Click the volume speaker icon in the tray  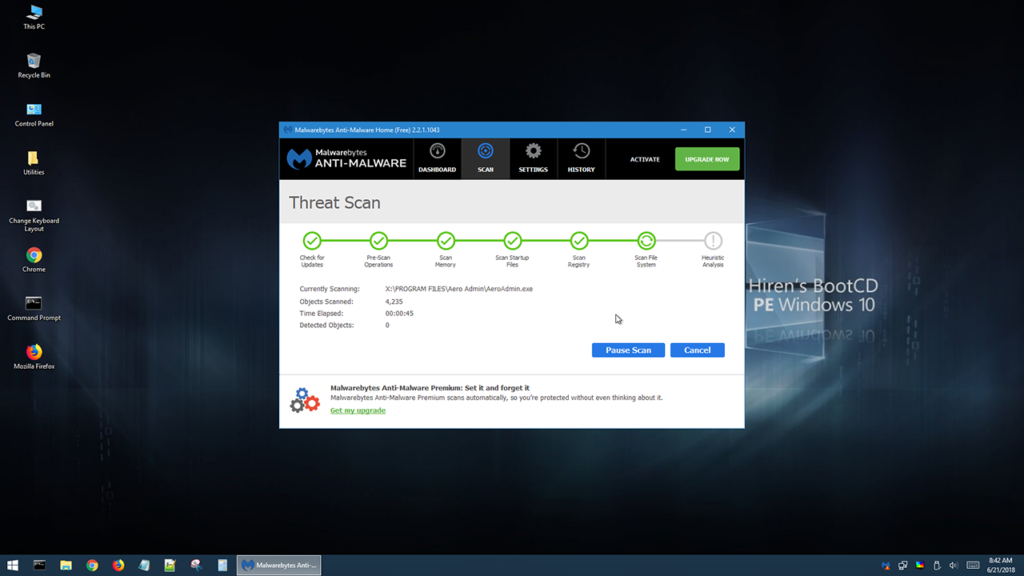tap(954, 565)
